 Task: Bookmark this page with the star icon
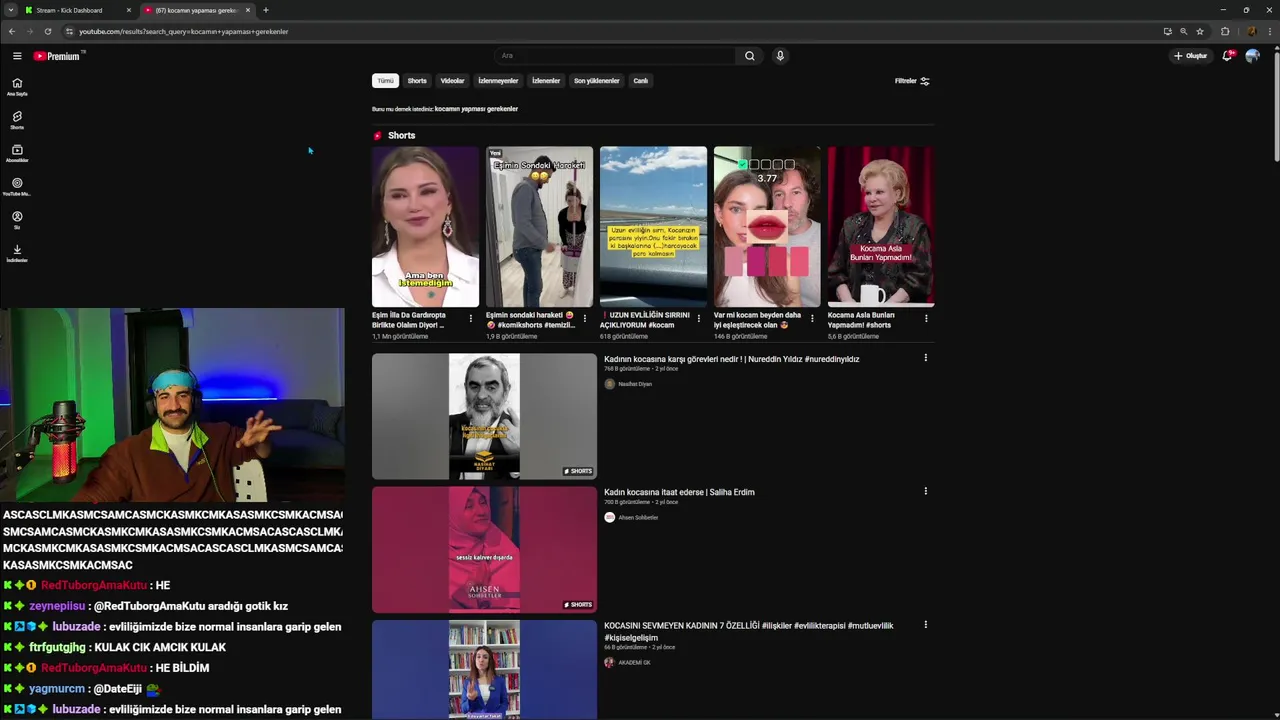[x=1200, y=31]
